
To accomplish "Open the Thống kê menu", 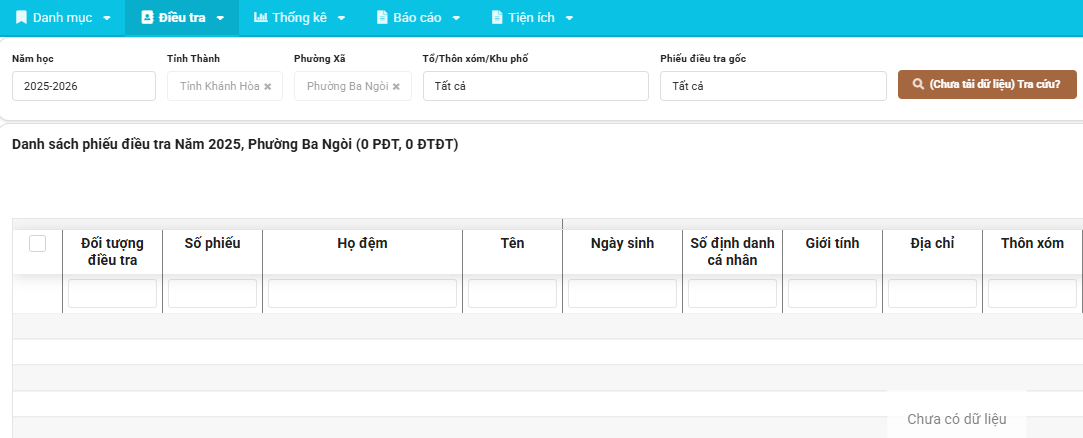I will pyautogui.click(x=300, y=18).
